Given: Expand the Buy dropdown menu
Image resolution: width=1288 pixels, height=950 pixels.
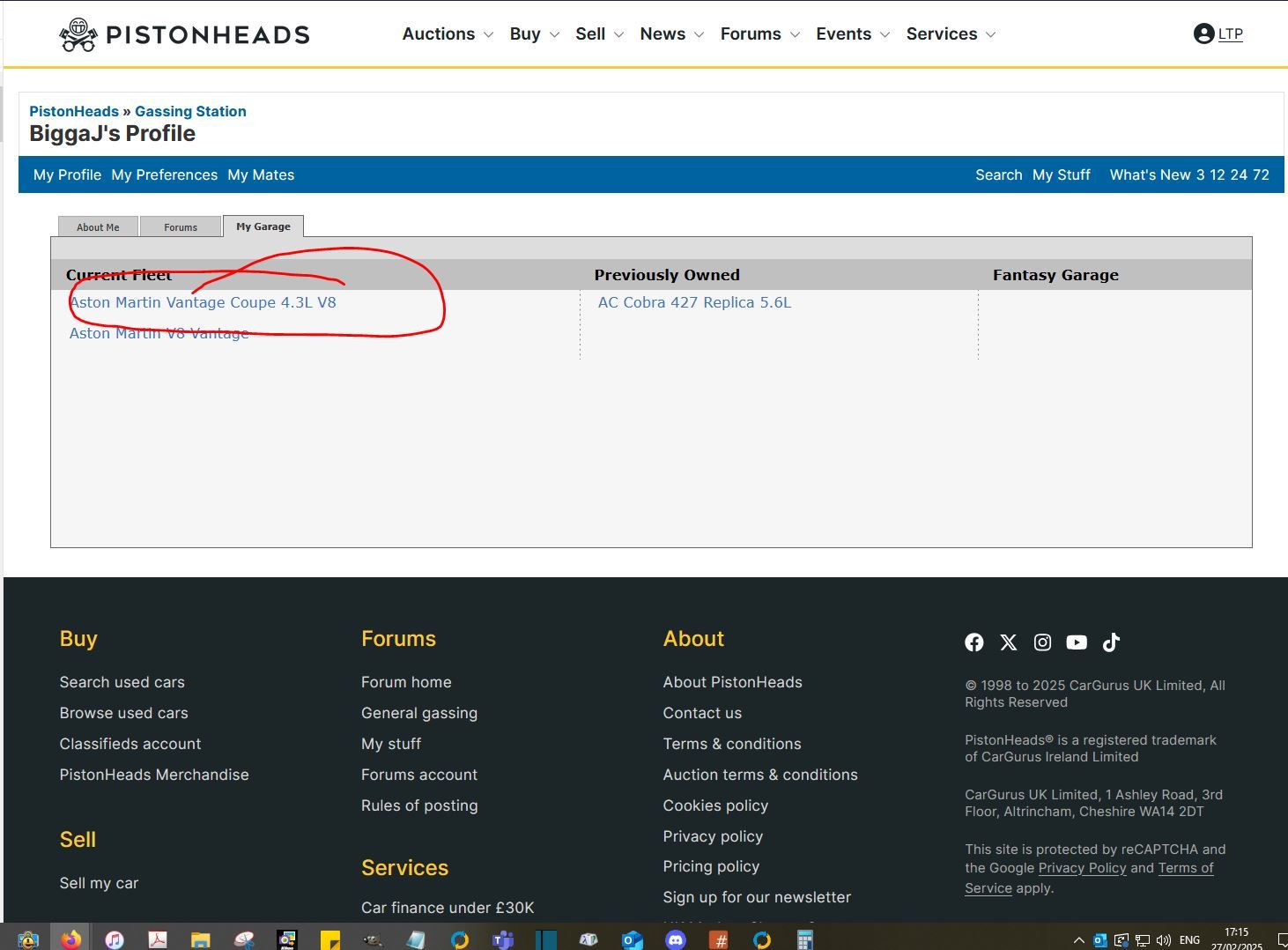Looking at the screenshot, I should point(534,34).
